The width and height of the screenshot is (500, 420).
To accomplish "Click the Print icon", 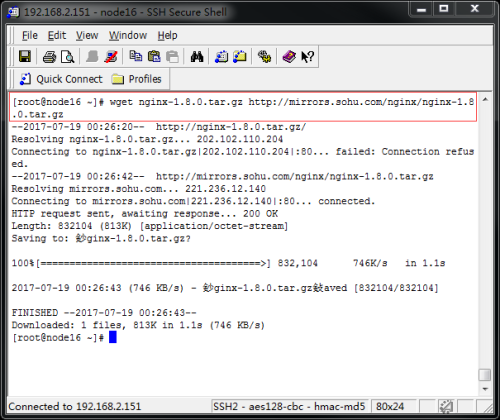I will pos(49,57).
